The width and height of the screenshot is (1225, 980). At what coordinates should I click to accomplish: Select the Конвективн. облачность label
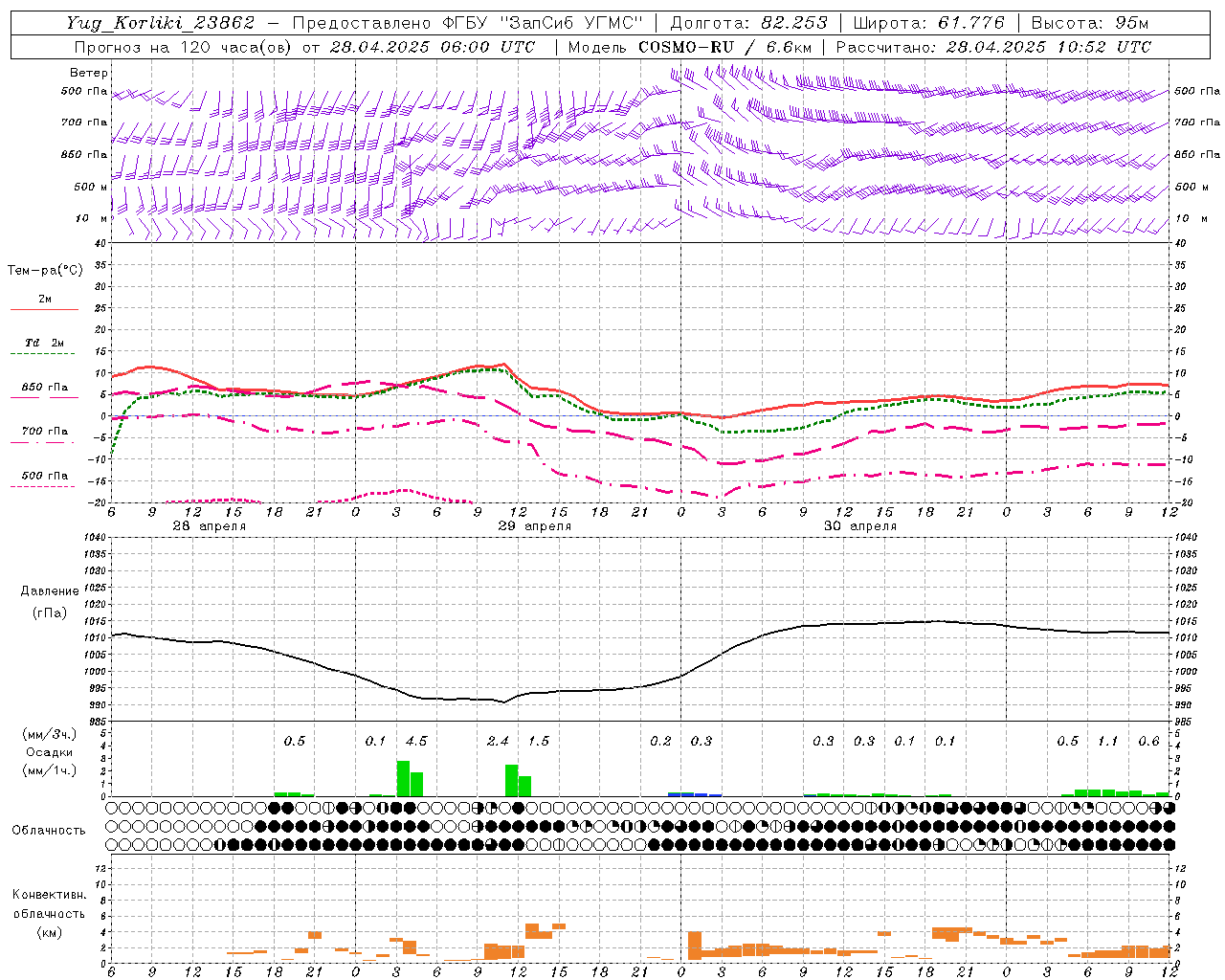(49, 903)
